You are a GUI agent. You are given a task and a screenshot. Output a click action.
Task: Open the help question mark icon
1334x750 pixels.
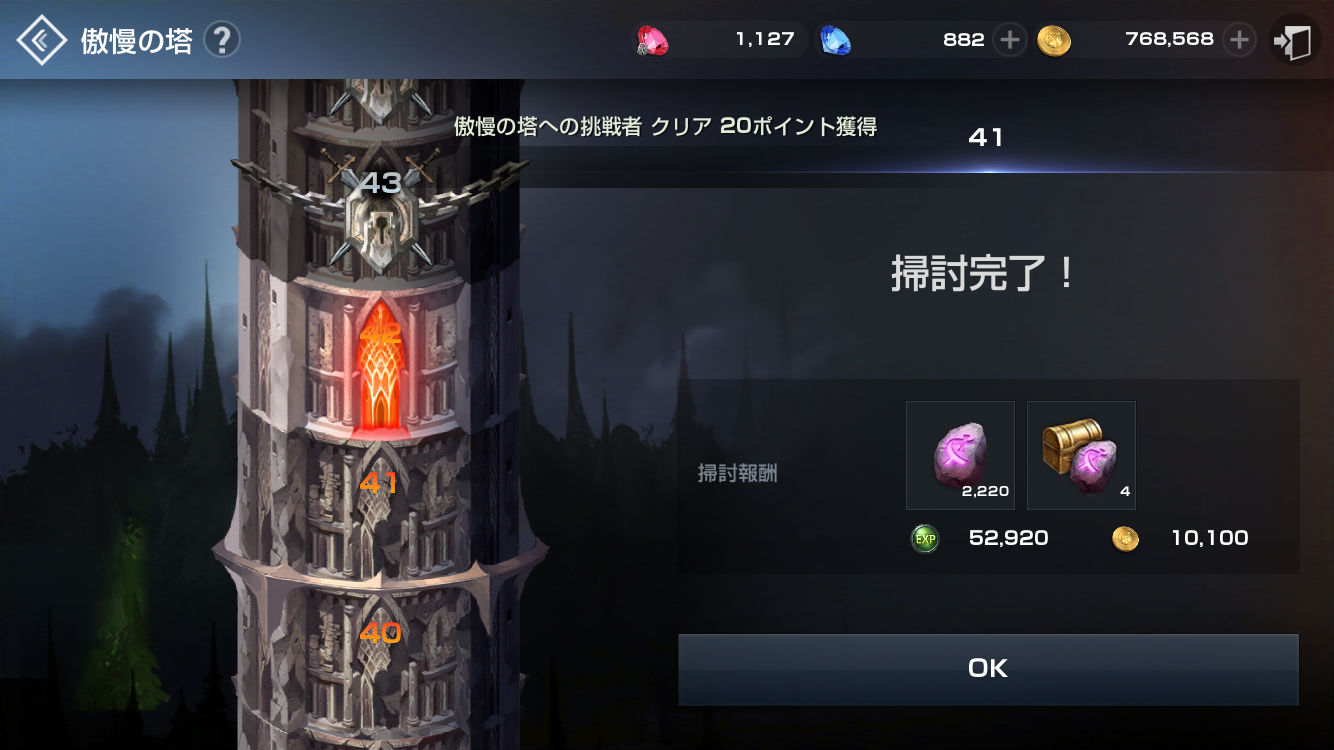(222, 41)
